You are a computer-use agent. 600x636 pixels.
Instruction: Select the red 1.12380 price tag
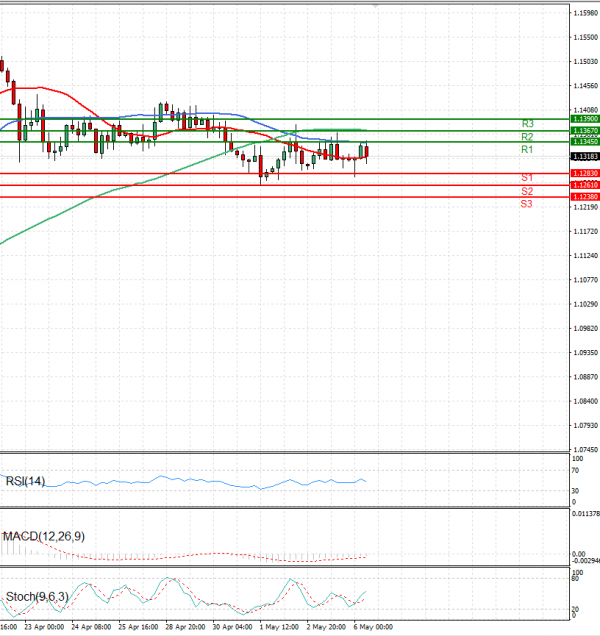click(585, 197)
